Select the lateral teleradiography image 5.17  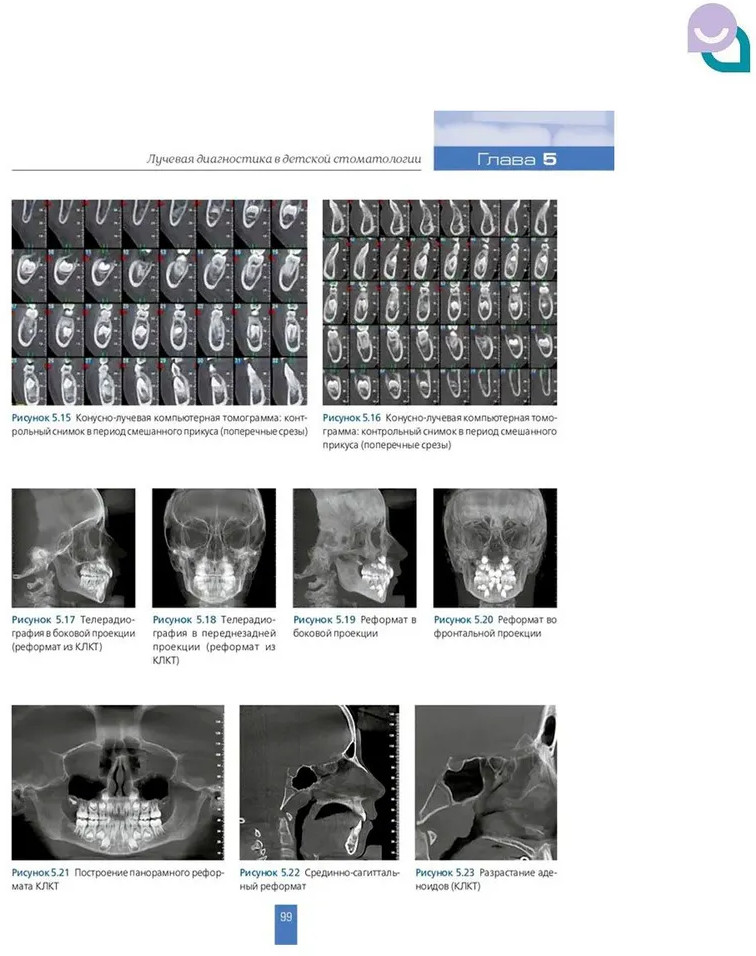coord(73,547)
